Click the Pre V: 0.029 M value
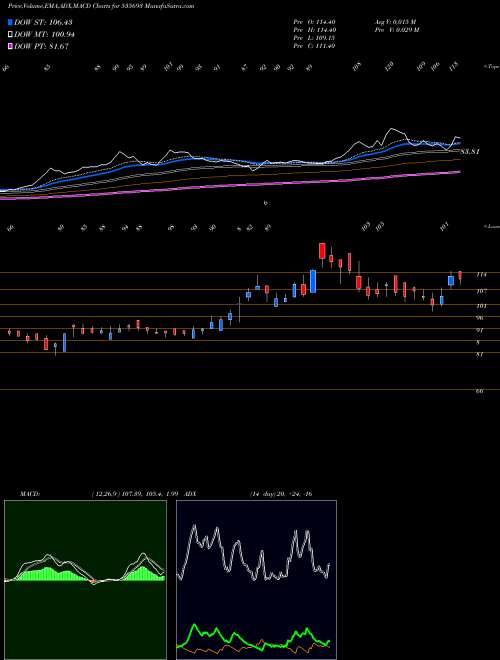Viewport: 500px width, 660px height. pyautogui.click(x=396, y=30)
